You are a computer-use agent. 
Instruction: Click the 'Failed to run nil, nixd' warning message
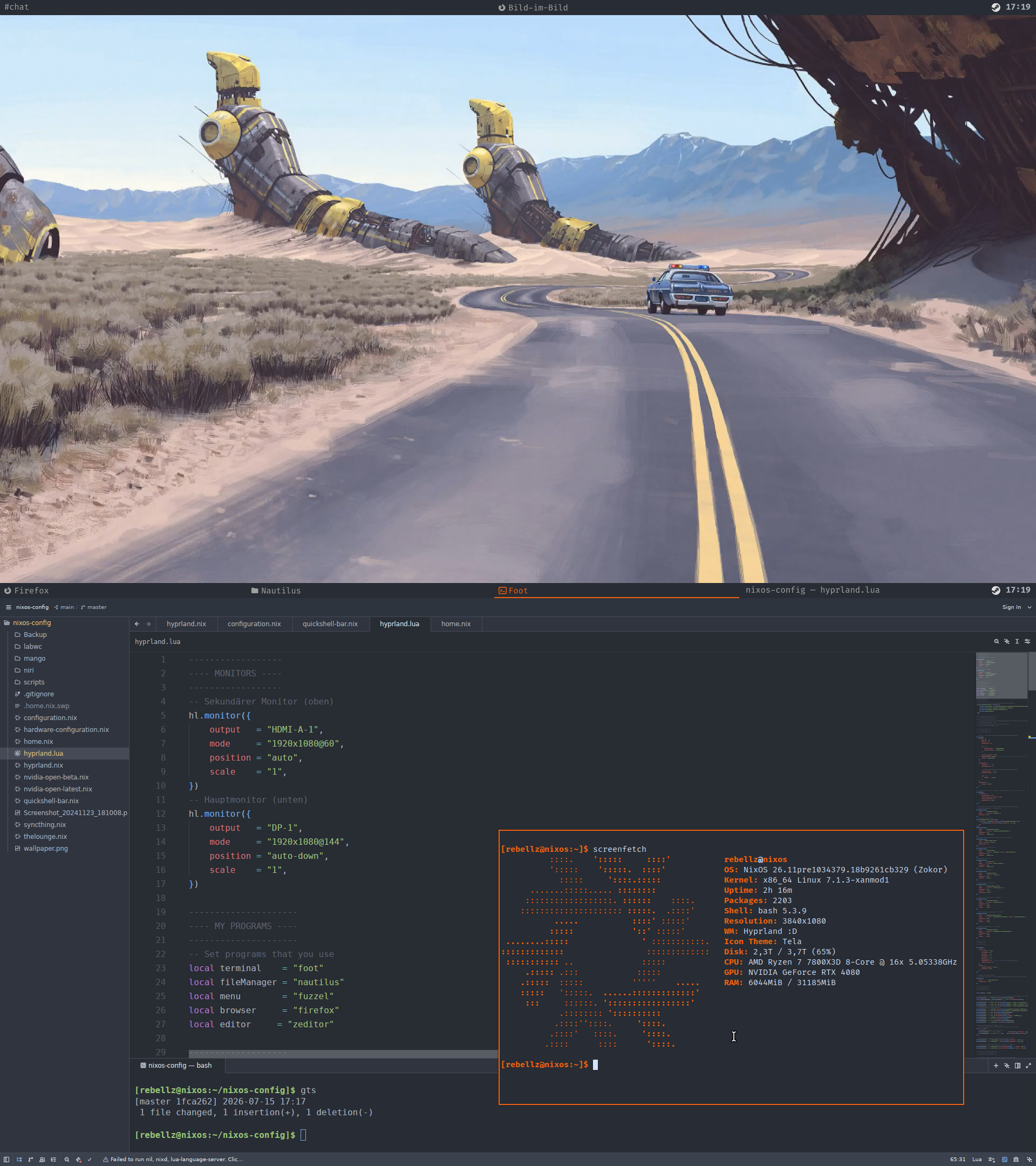point(173,1159)
